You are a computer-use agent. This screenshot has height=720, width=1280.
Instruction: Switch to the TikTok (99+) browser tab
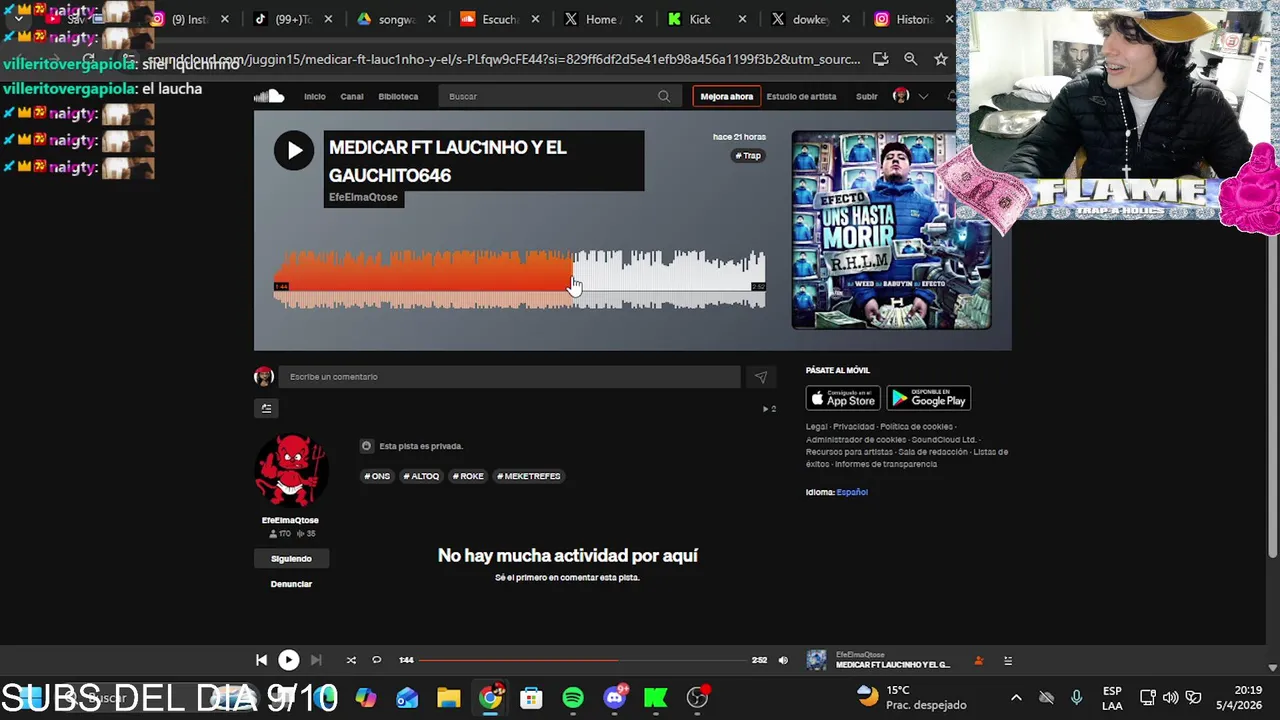[291, 19]
